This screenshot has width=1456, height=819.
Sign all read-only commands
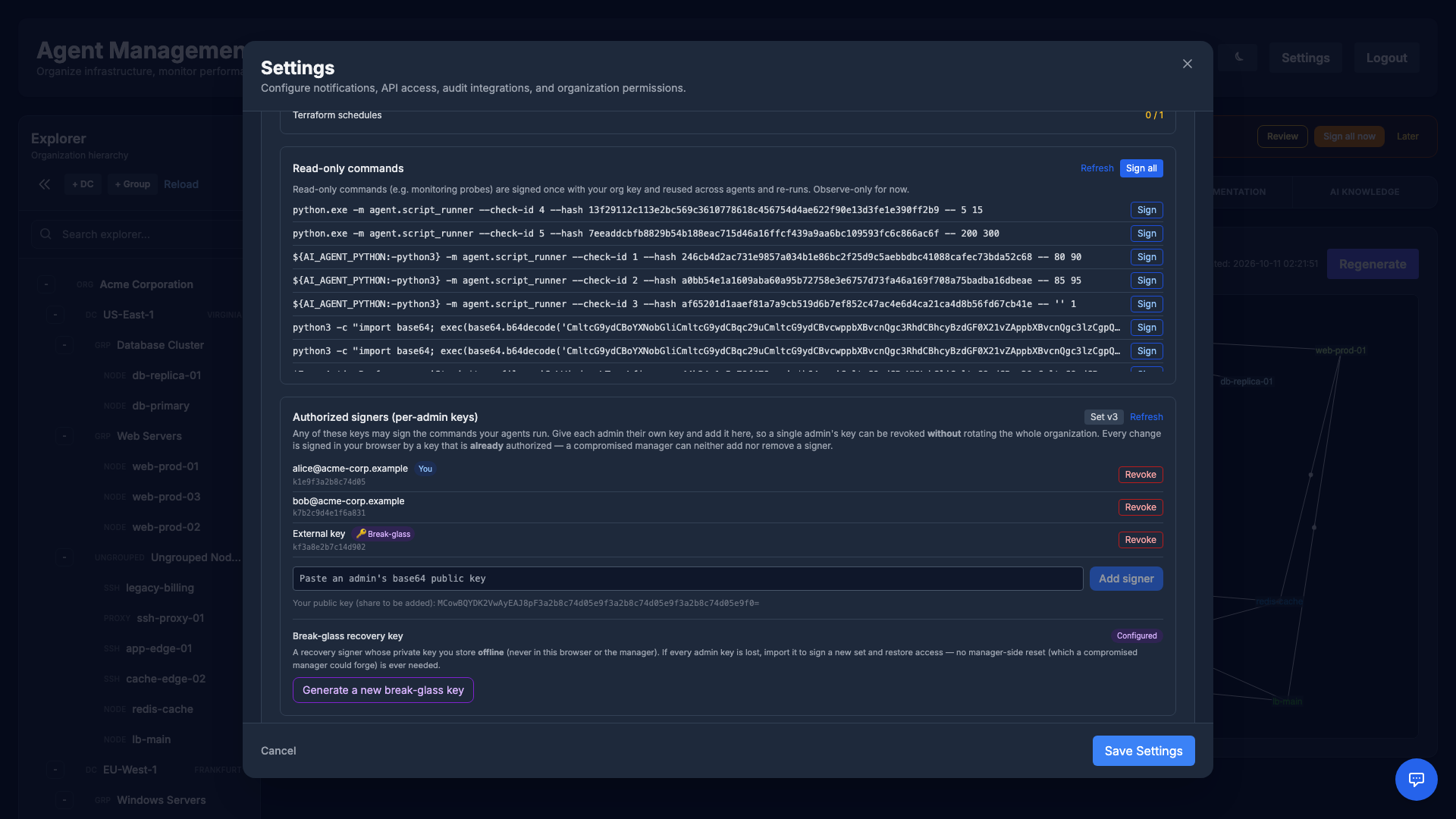coord(1141,168)
